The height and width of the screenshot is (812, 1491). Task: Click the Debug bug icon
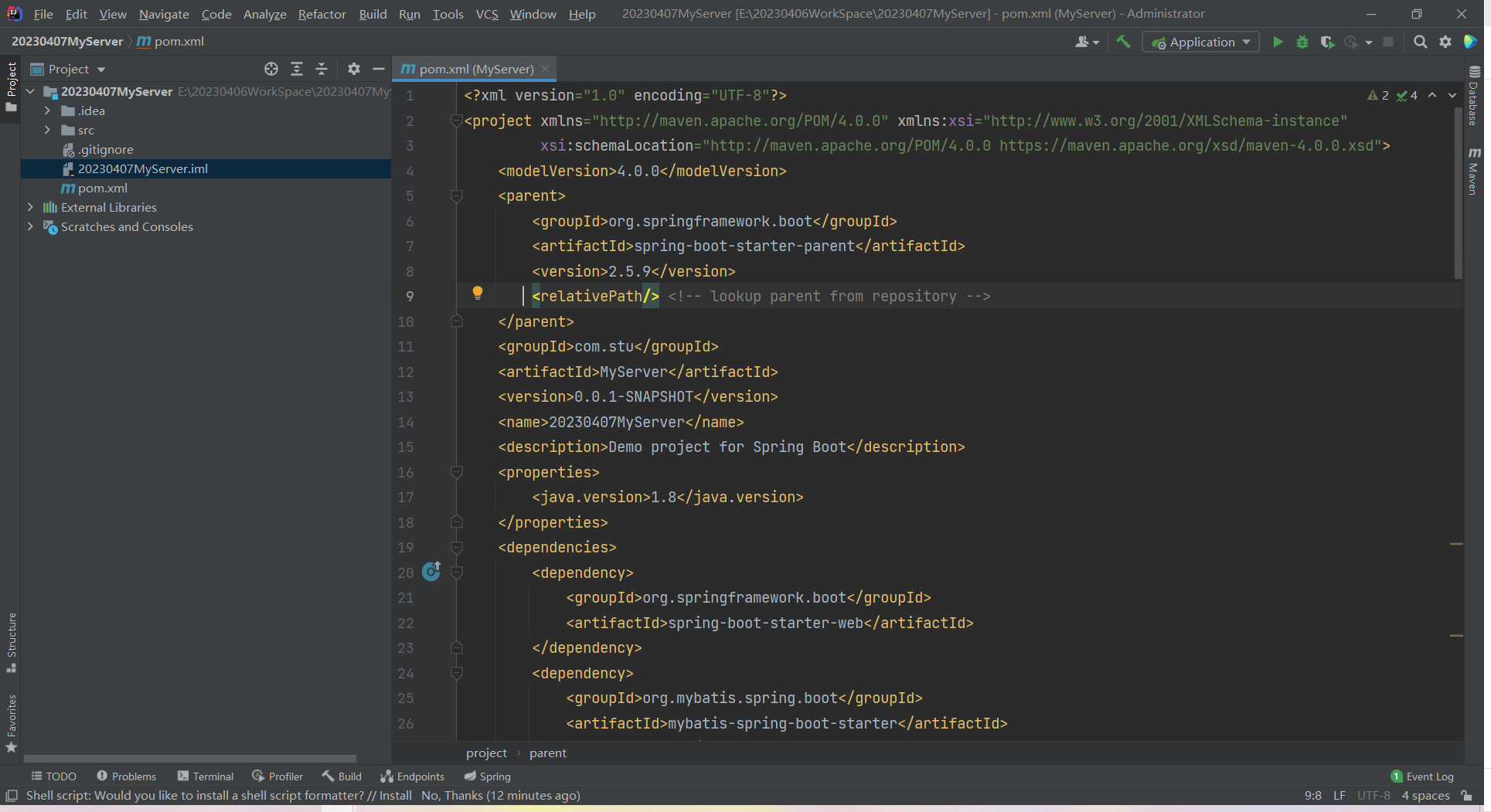click(x=1302, y=42)
